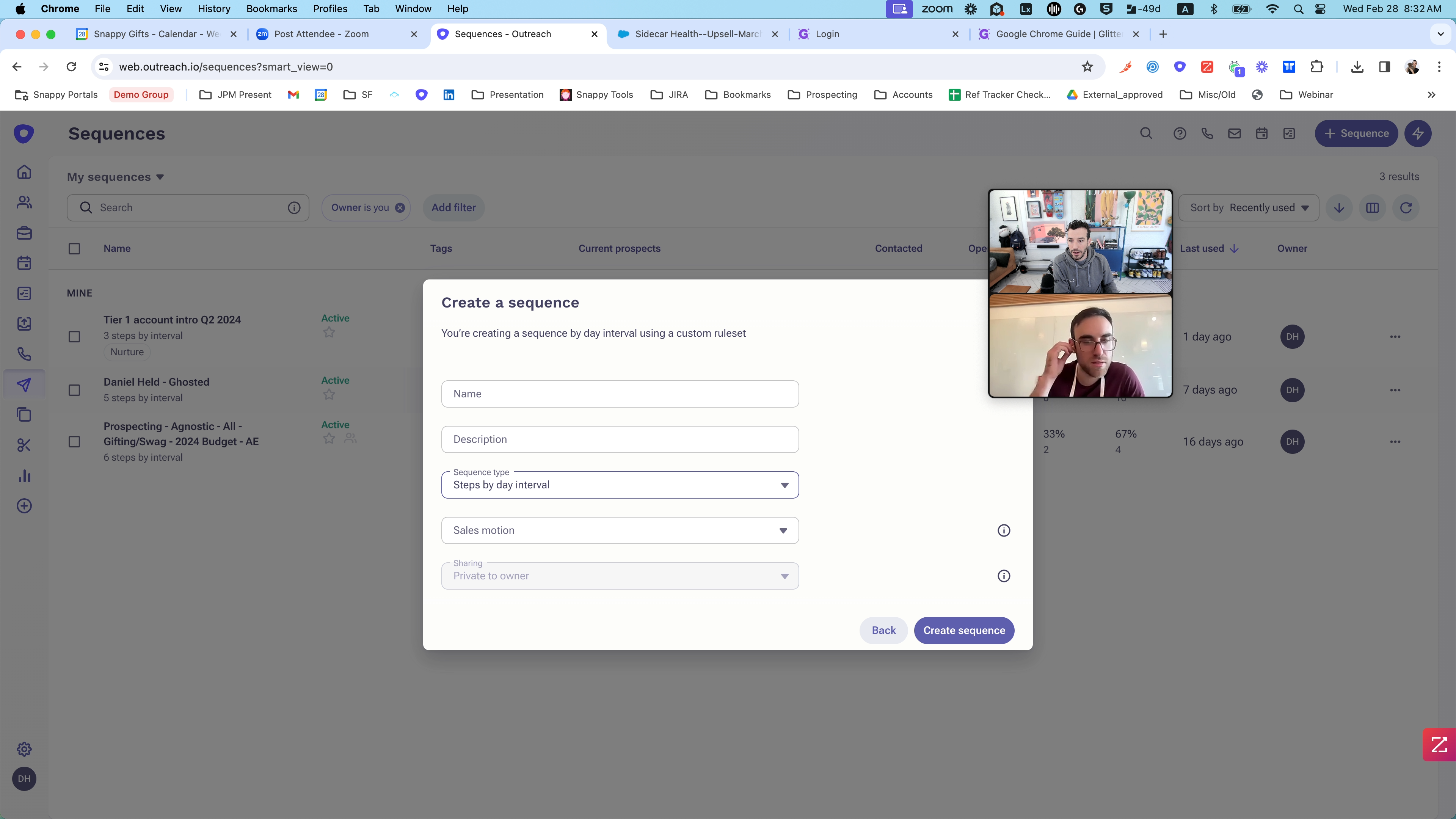The width and height of the screenshot is (1456, 819).
Task: Star the Daniel Held - Ghosted sequence
Action: (329, 394)
